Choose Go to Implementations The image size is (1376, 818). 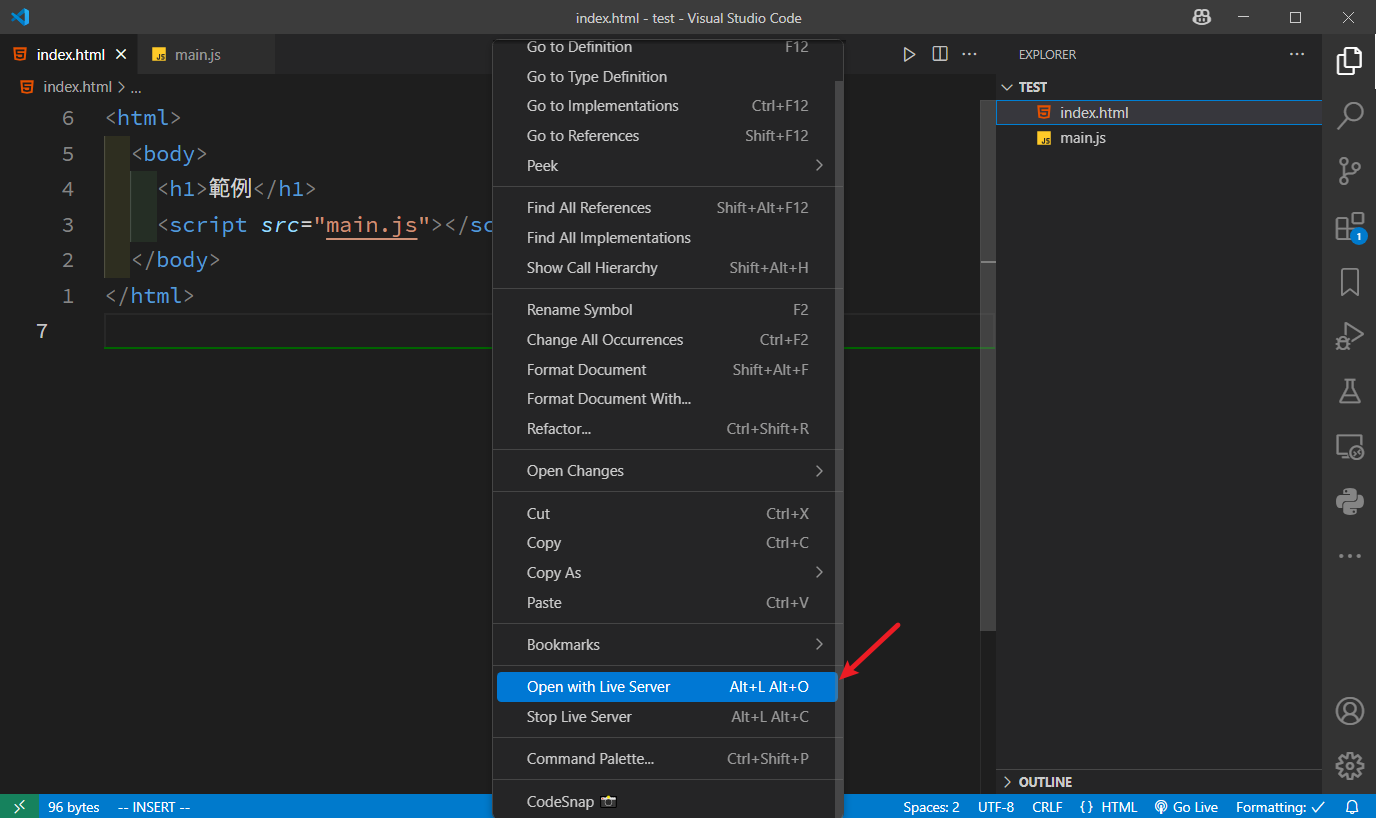coord(665,106)
